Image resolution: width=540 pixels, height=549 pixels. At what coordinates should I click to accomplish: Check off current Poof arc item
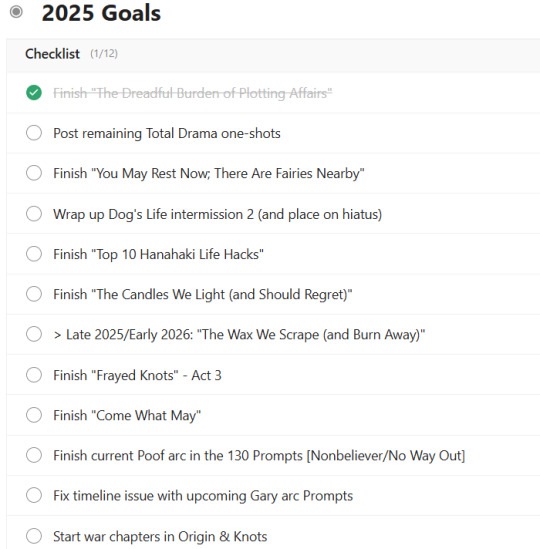click(x=34, y=455)
